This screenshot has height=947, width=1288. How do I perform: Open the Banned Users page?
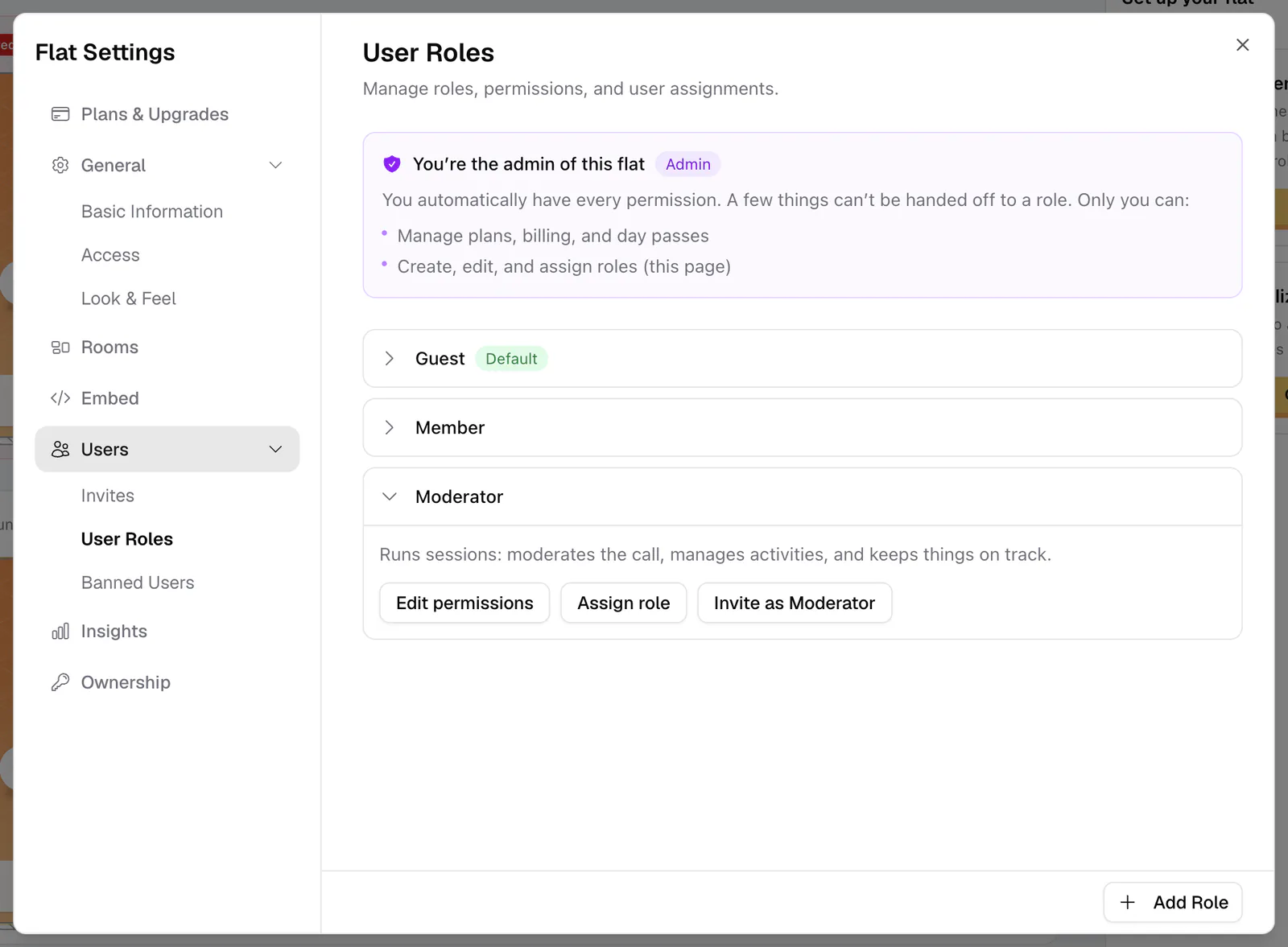point(138,583)
